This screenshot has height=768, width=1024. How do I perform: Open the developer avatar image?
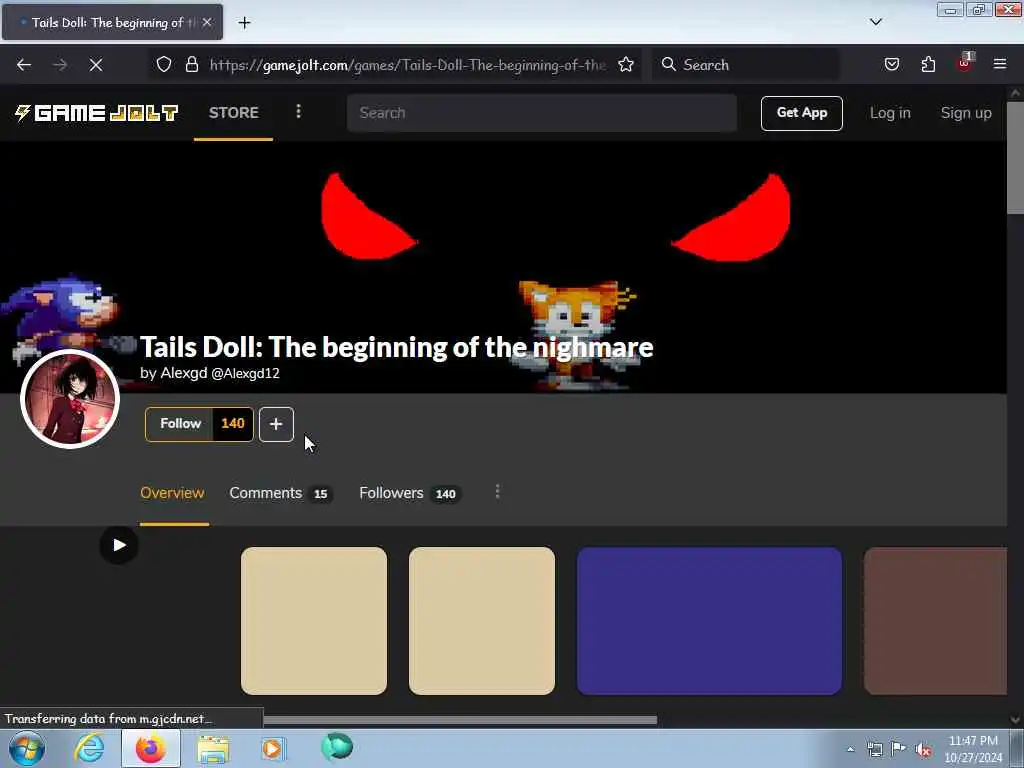click(x=70, y=398)
